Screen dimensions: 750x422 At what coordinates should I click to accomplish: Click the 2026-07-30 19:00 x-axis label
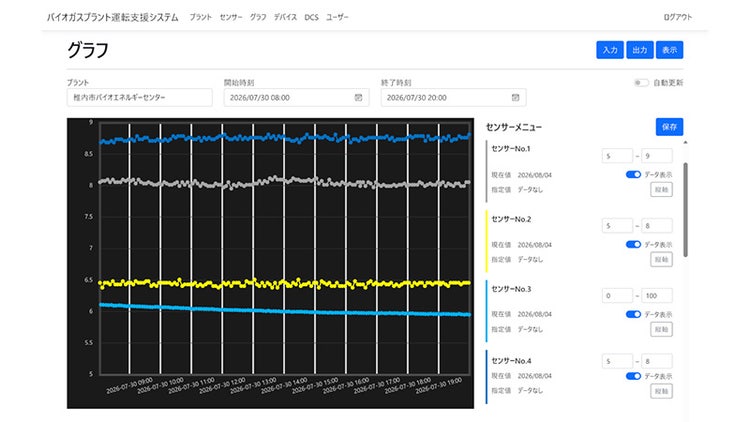pos(438,385)
